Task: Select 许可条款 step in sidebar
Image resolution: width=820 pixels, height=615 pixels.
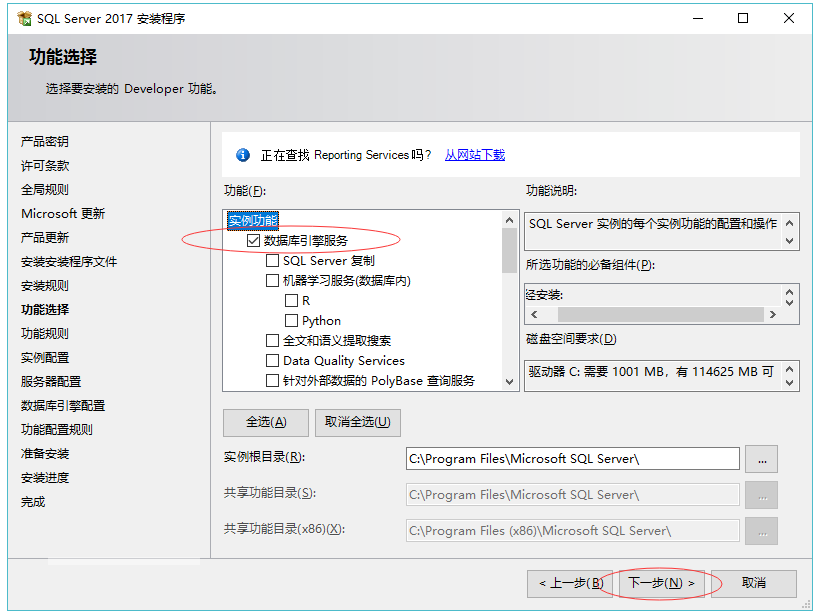Action: 45,166
